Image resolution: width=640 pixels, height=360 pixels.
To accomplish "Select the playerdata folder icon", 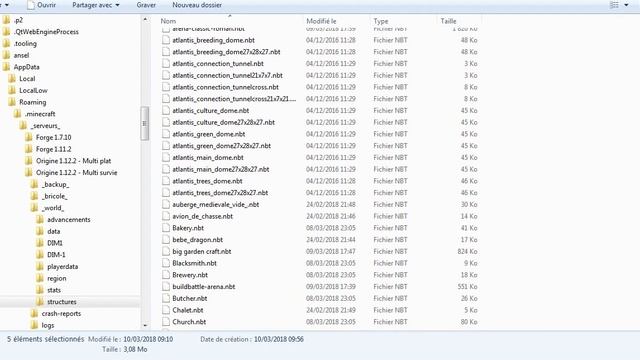I will click(x=40, y=267).
